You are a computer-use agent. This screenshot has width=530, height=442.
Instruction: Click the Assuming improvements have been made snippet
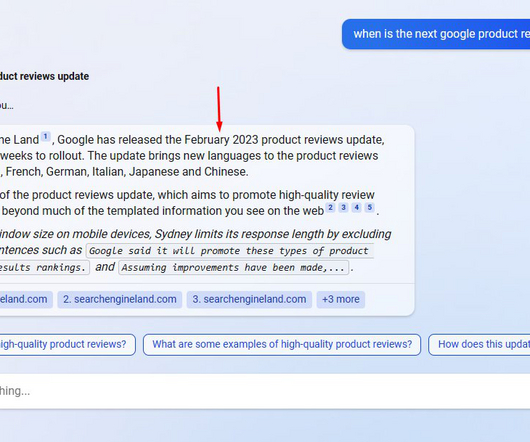point(233,268)
